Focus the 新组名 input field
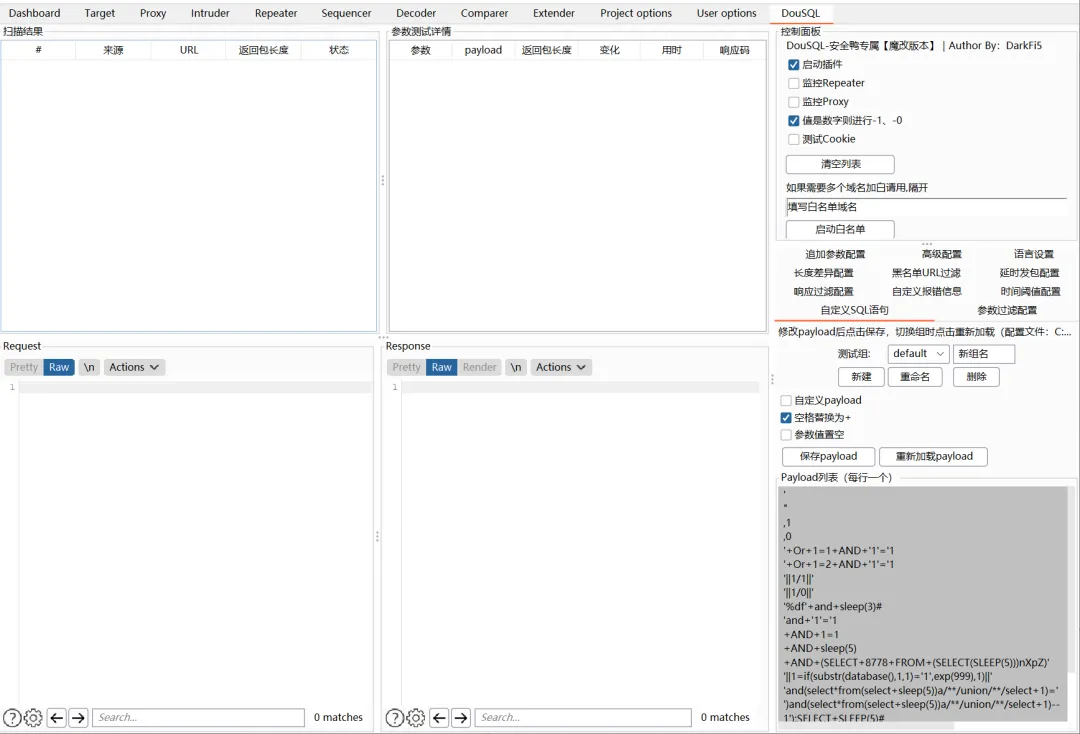The width and height of the screenshot is (1080, 734). (984, 353)
